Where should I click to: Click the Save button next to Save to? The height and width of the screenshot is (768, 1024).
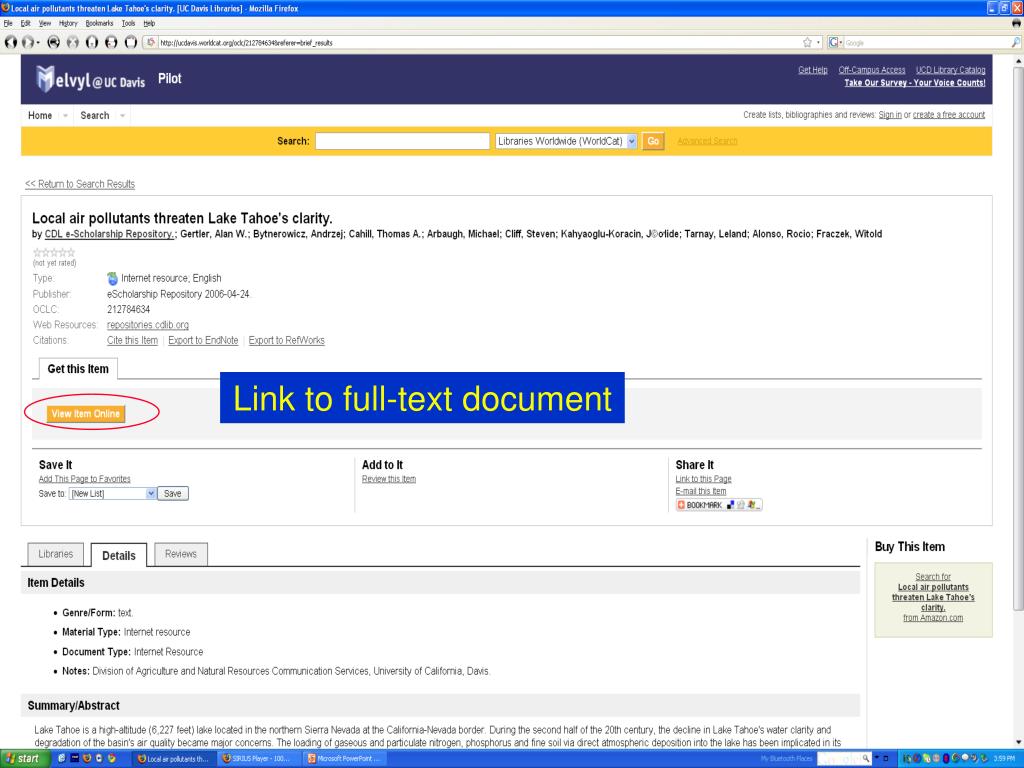(x=172, y=494)
